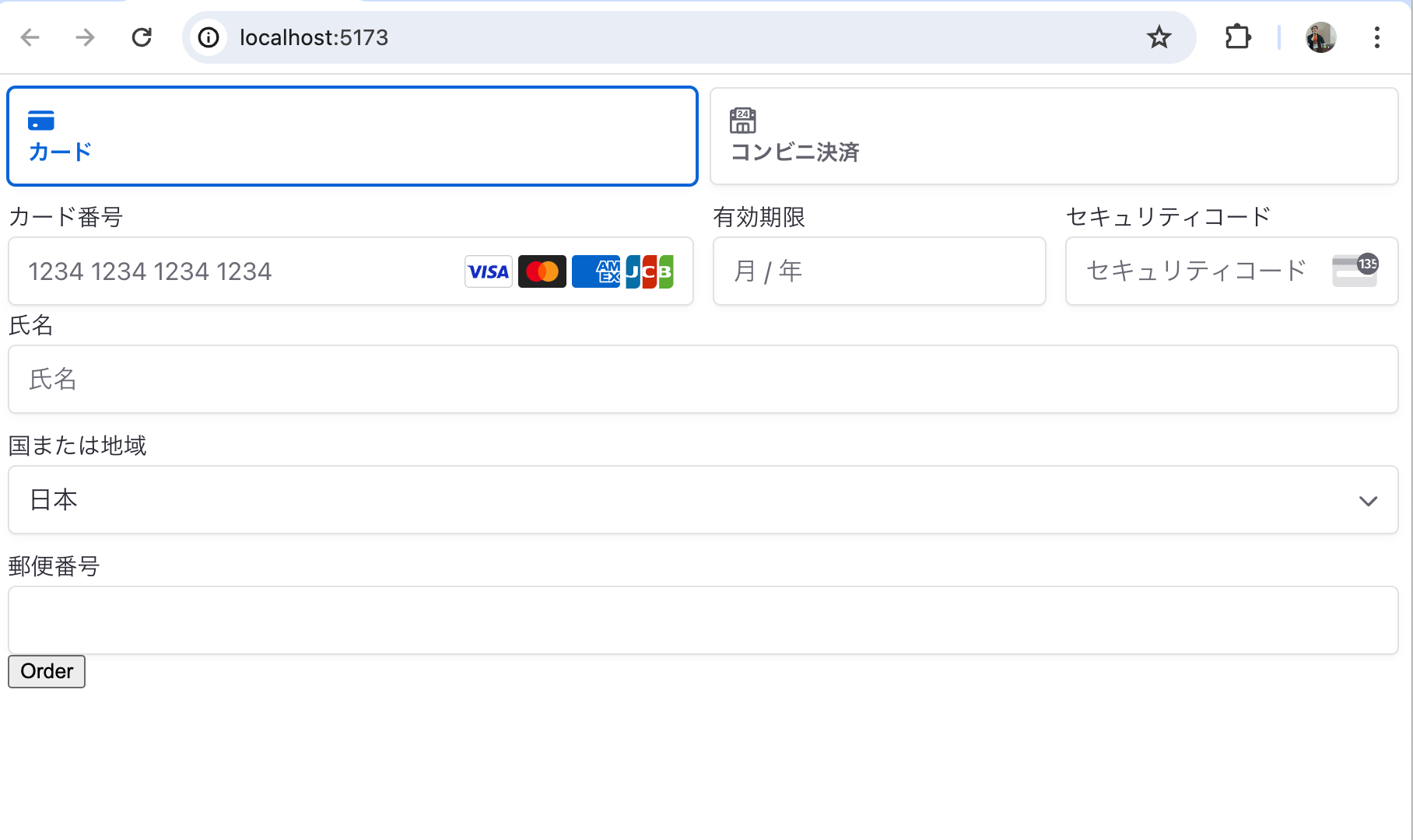This screenshot has height=840, width=1413.
Task: Reload the localhost page
Action: point(142,37)
